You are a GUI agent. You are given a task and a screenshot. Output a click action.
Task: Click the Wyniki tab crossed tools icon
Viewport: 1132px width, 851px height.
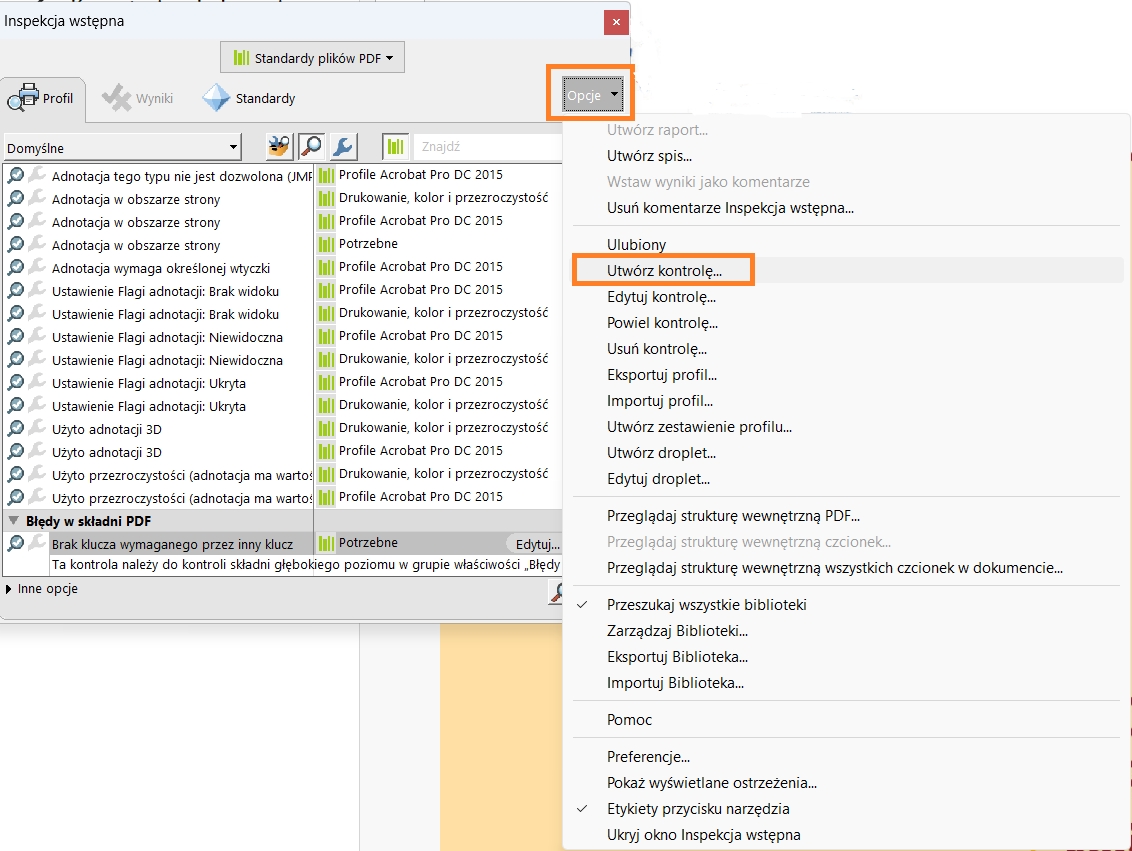pyautogui.click(x=116, y=97)
